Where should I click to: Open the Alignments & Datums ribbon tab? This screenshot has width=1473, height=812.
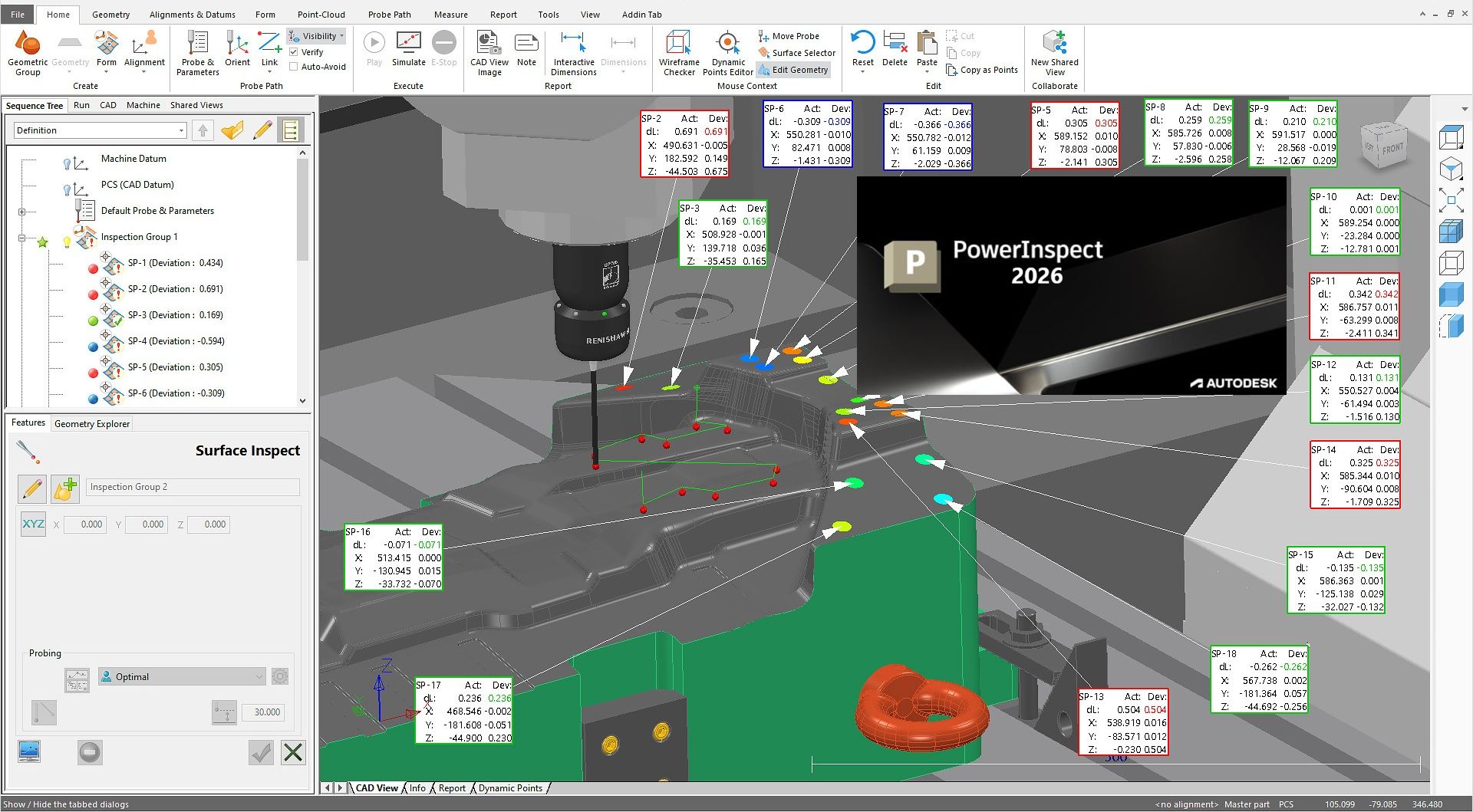tap(193, 15)
